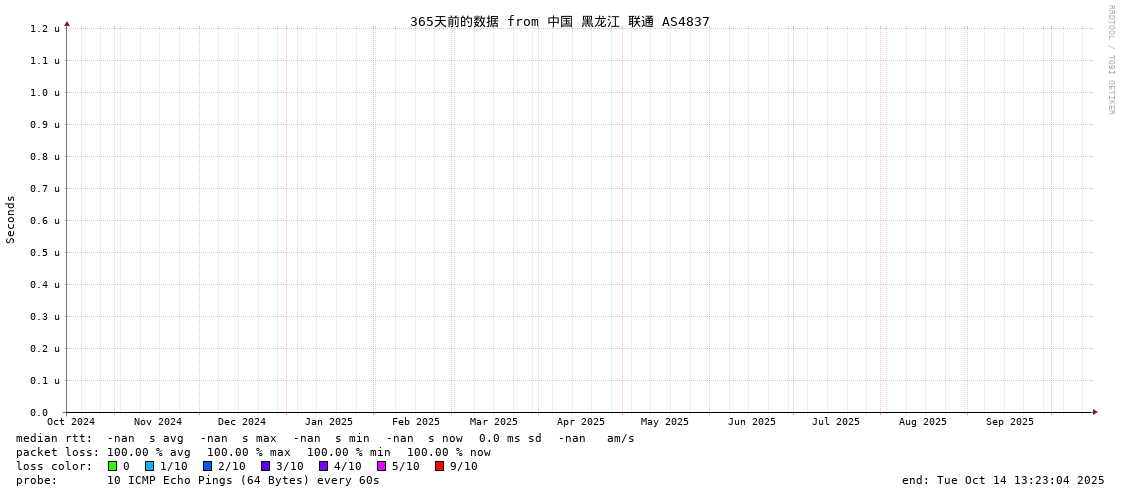Click the packet loss statistics line
This screenshot has height=494, width=1121.
tap(253, 452)
